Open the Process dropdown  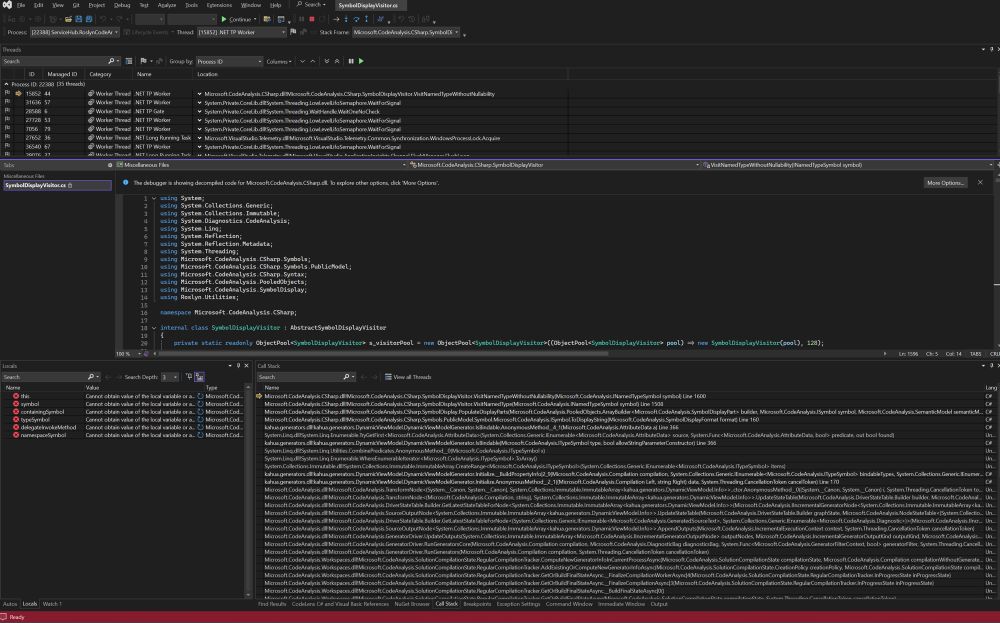click(75, 32)
